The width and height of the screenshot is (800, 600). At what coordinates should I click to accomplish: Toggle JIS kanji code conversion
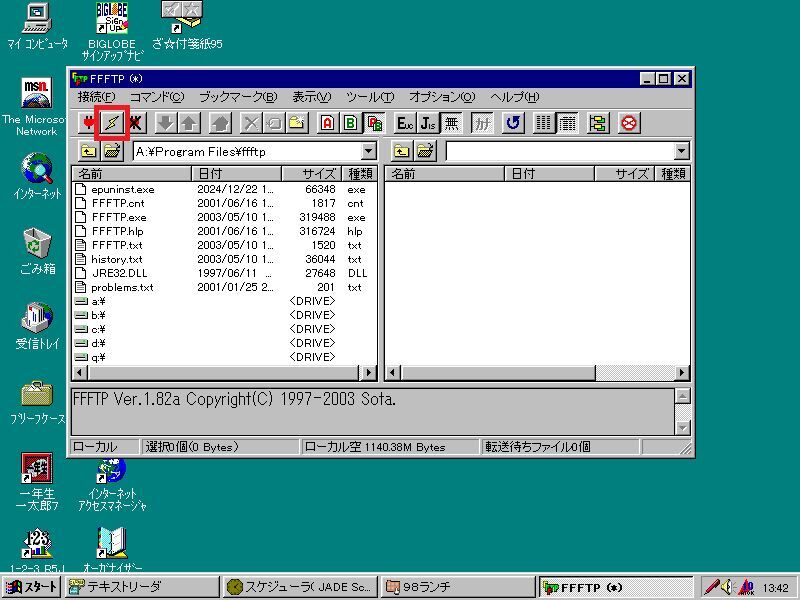428,123
